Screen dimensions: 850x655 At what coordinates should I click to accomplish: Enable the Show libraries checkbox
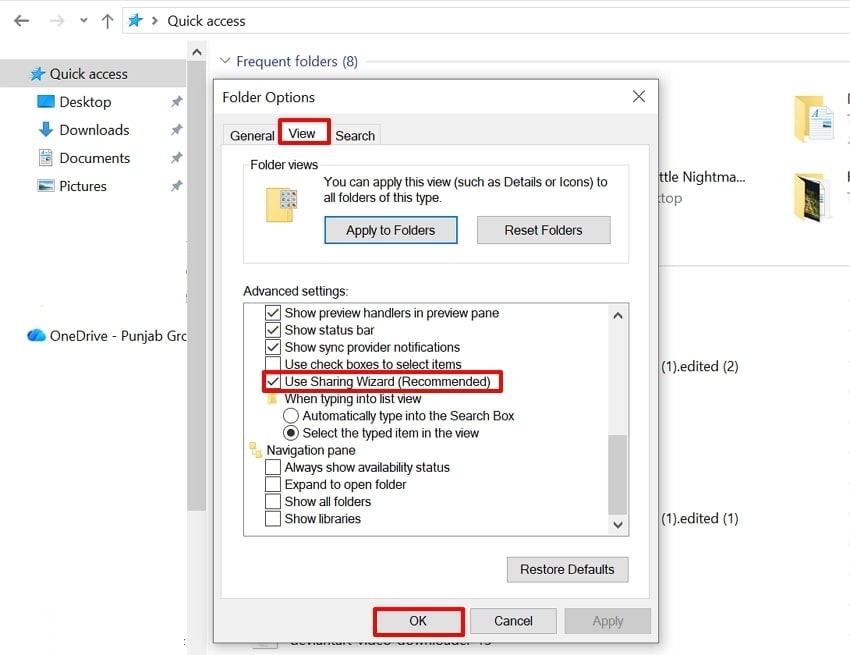pos(275,518)
